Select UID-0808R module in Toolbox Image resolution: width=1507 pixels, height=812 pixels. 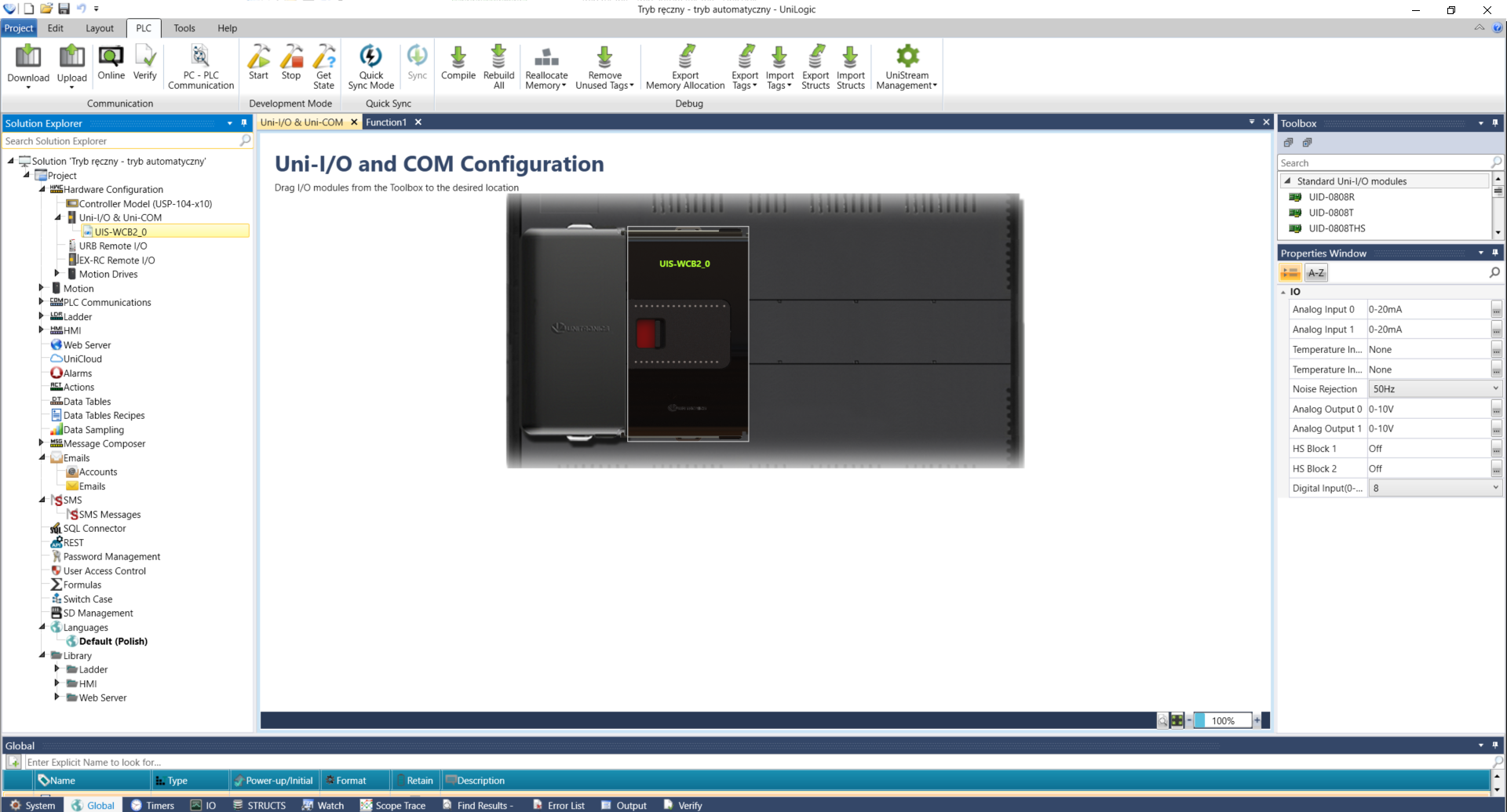(x=1331, y=197)
